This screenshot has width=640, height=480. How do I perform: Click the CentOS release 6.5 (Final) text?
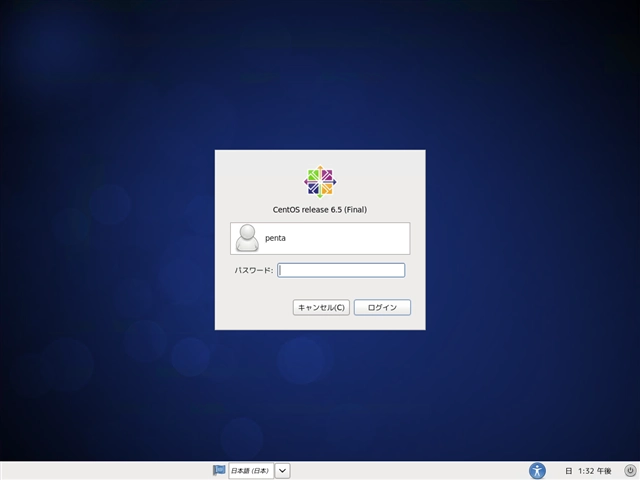point(320,209)
